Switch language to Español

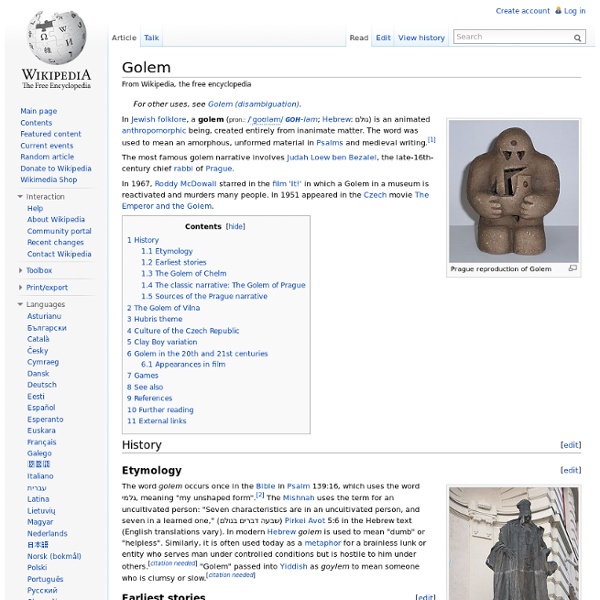[41, 408]
